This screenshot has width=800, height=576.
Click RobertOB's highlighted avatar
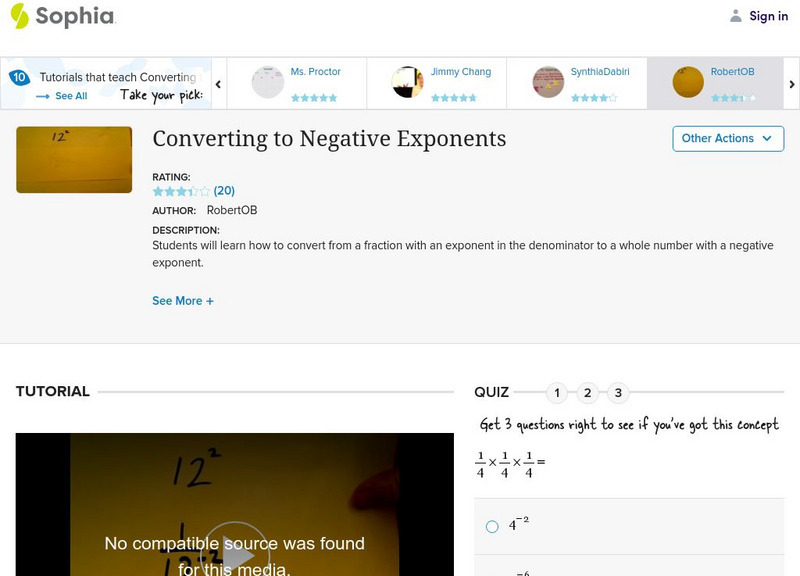click(687, 80)
